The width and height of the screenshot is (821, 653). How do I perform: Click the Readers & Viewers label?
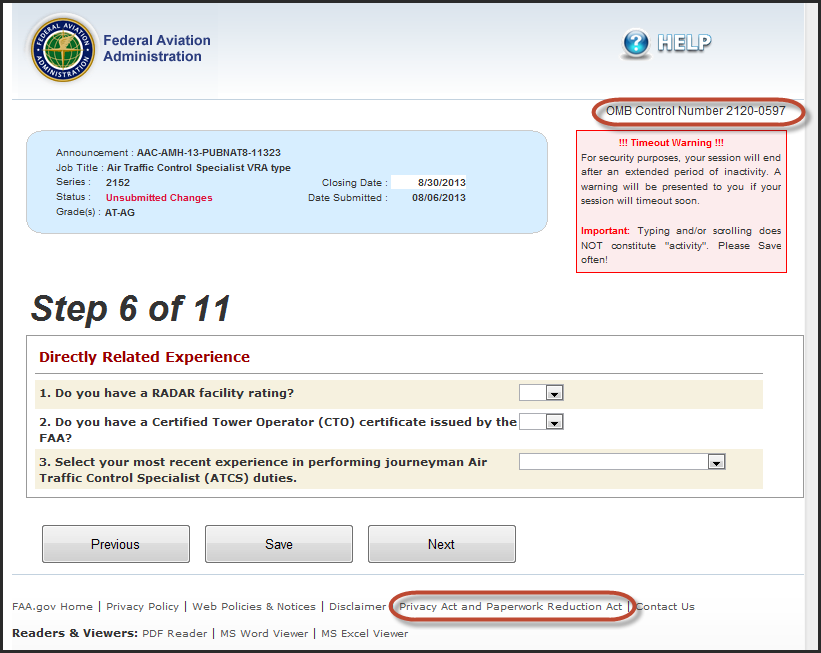[75, 633]
